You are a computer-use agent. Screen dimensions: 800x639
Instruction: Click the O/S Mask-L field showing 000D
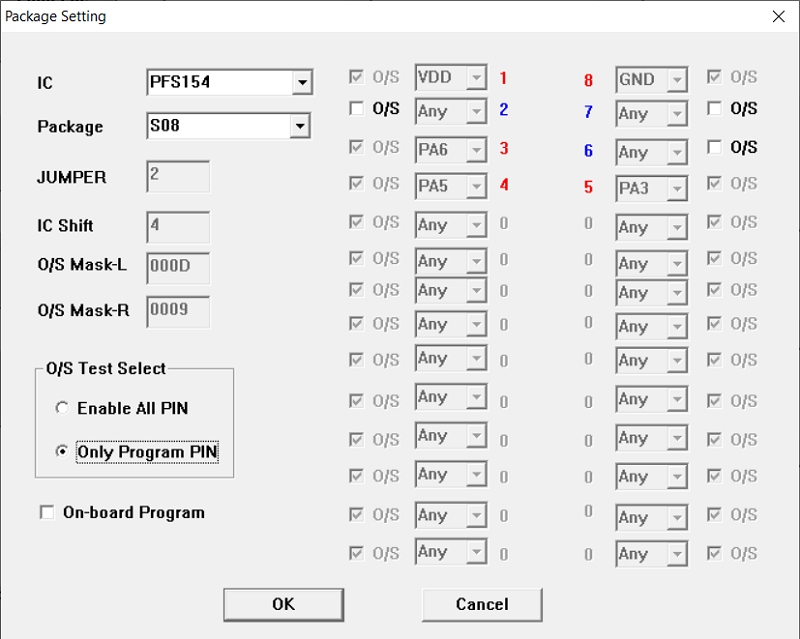click(x=178, y=268)
